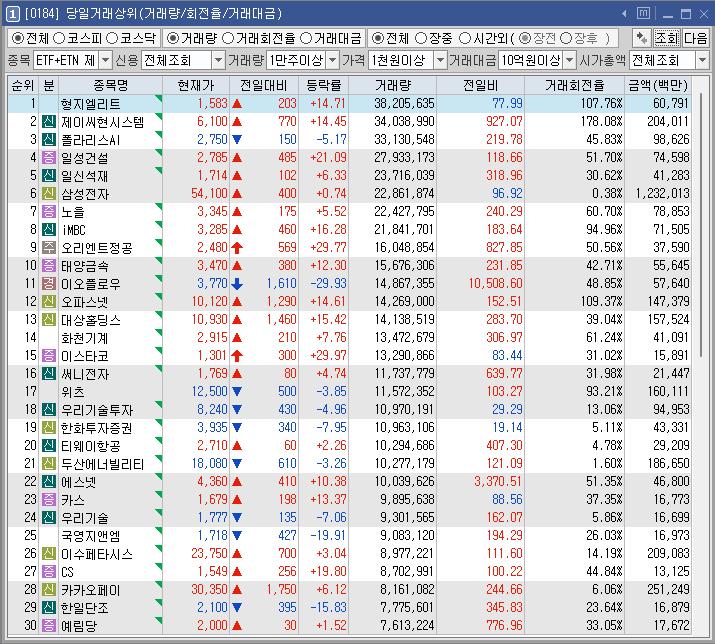Sort by the 거래회전율 column header
The width and height of the screenshot is (715, 644).
pos(574,85)
